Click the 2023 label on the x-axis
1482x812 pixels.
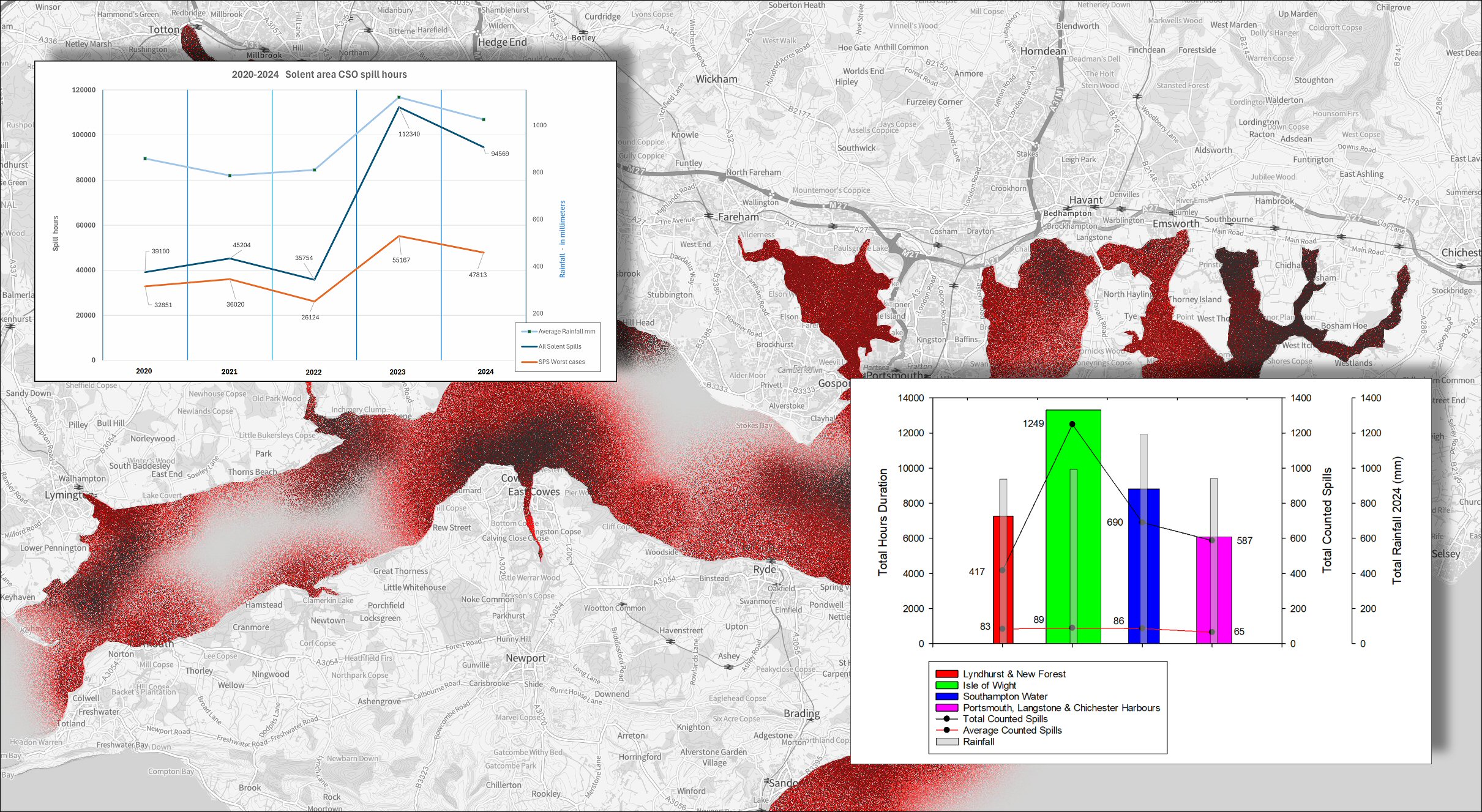pyautogui.click(x=397, y=371)
